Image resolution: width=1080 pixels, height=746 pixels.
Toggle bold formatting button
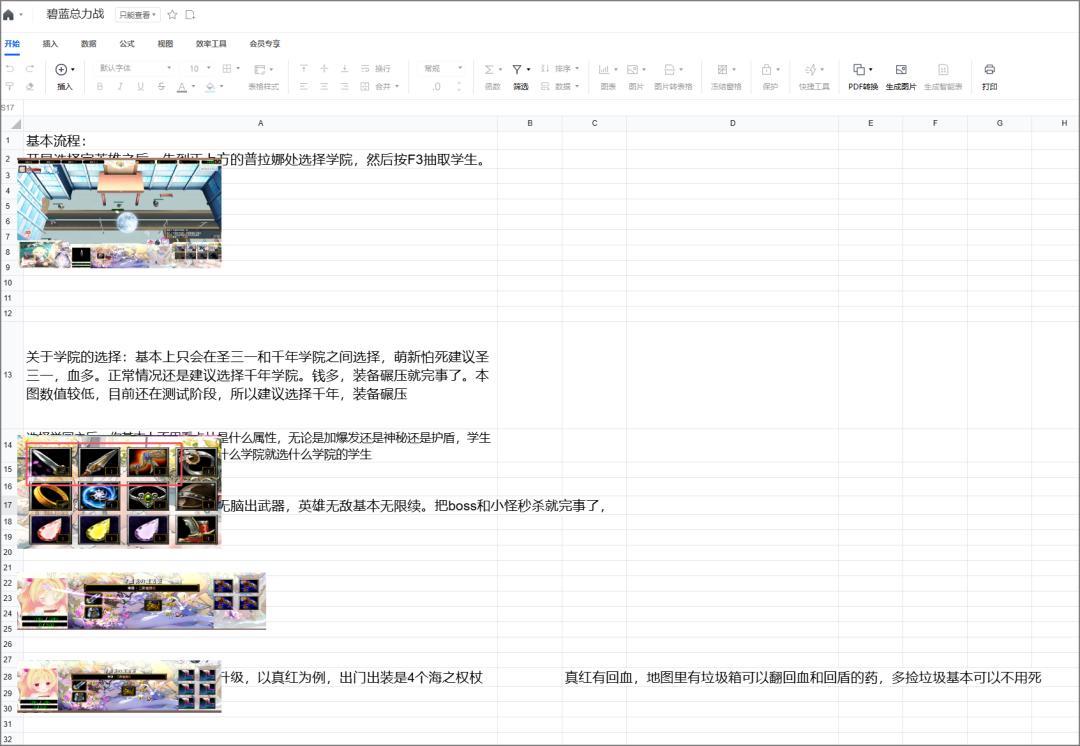tap(100, 87)
